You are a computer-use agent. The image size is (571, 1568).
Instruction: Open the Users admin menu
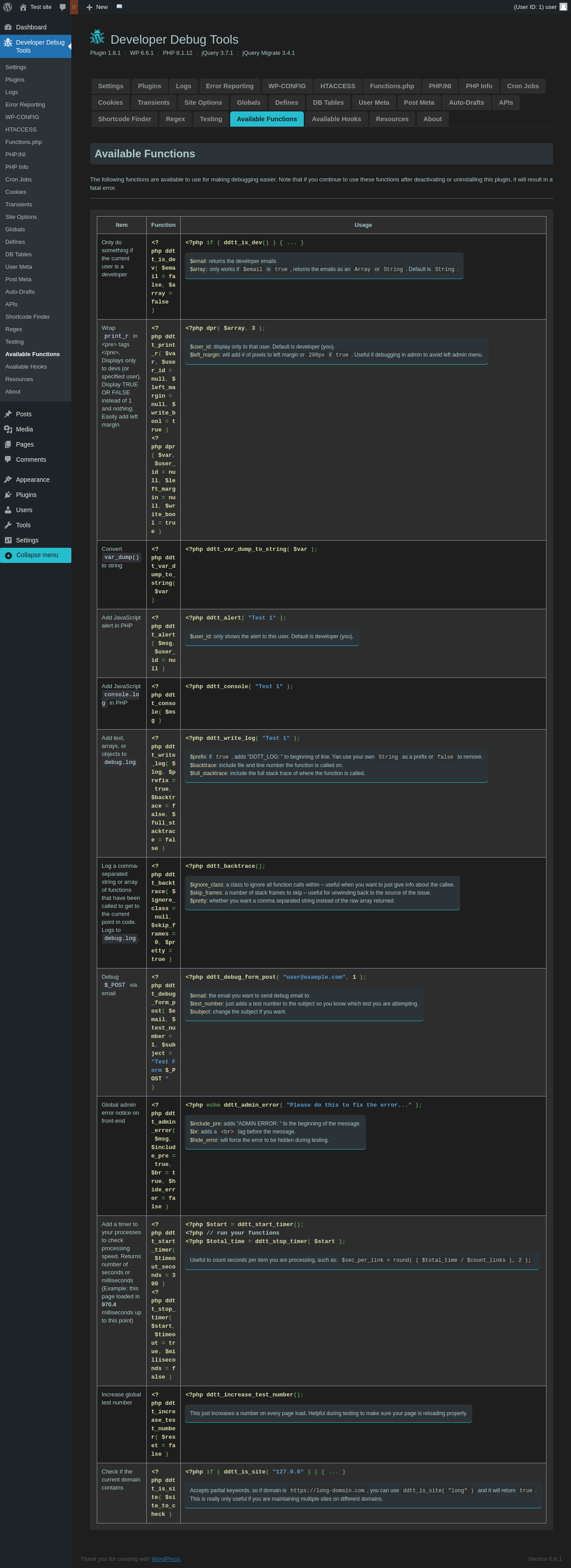[24, 510]
